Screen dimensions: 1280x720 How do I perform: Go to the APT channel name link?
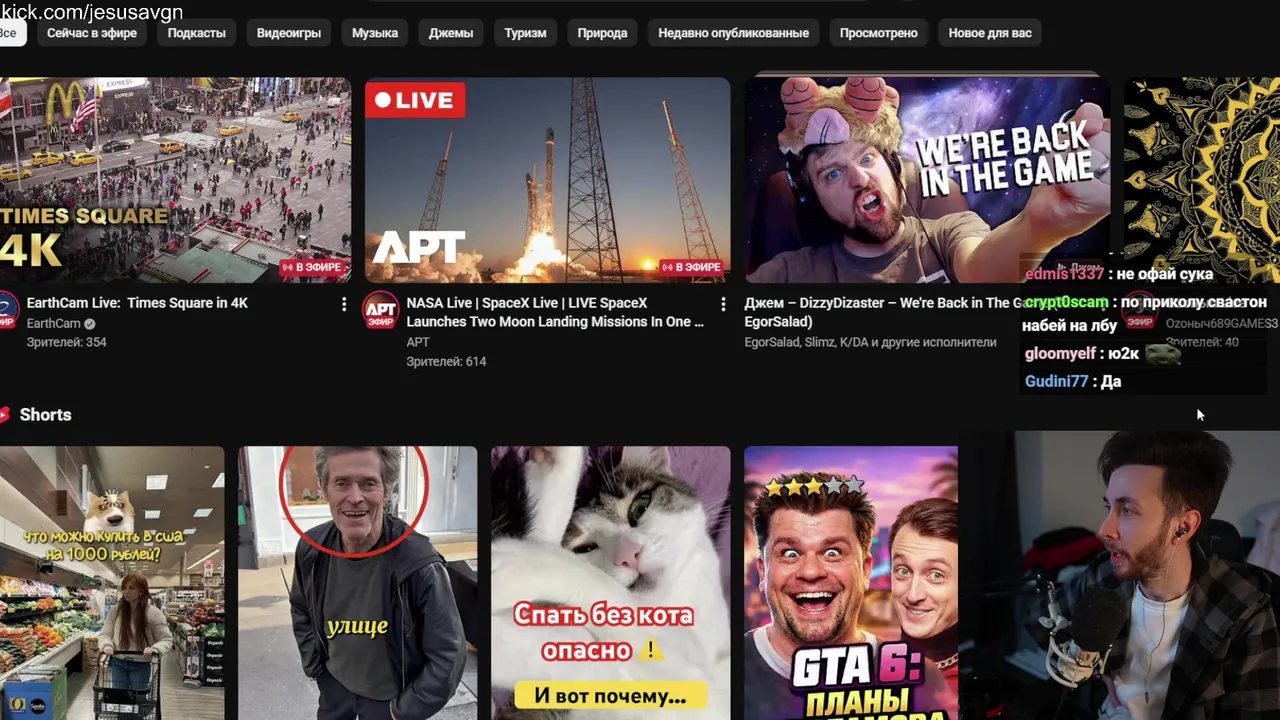coord(418,342)
